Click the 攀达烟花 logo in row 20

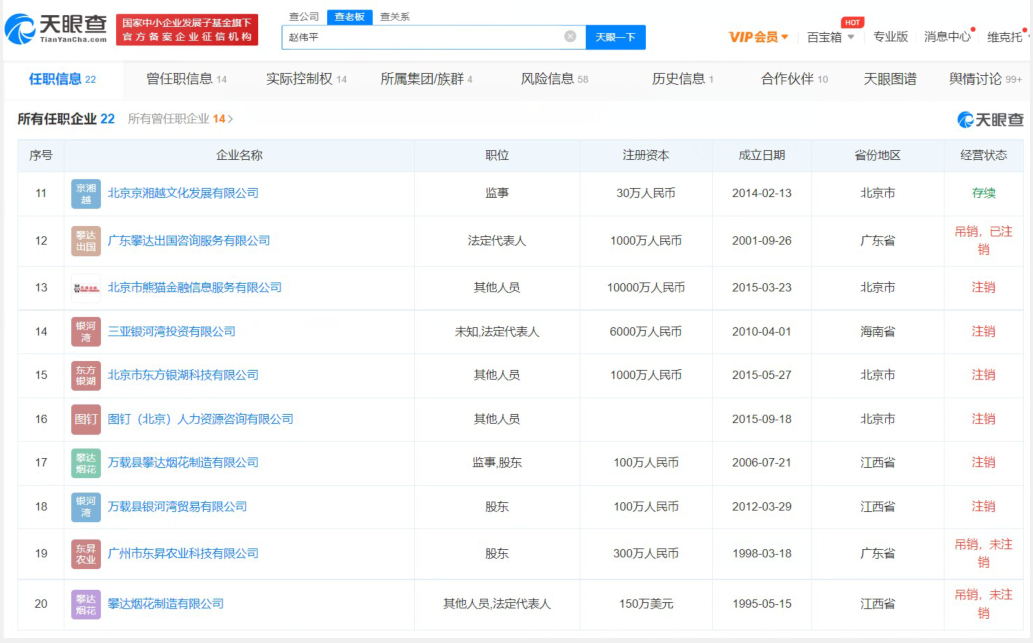(86, 604)
